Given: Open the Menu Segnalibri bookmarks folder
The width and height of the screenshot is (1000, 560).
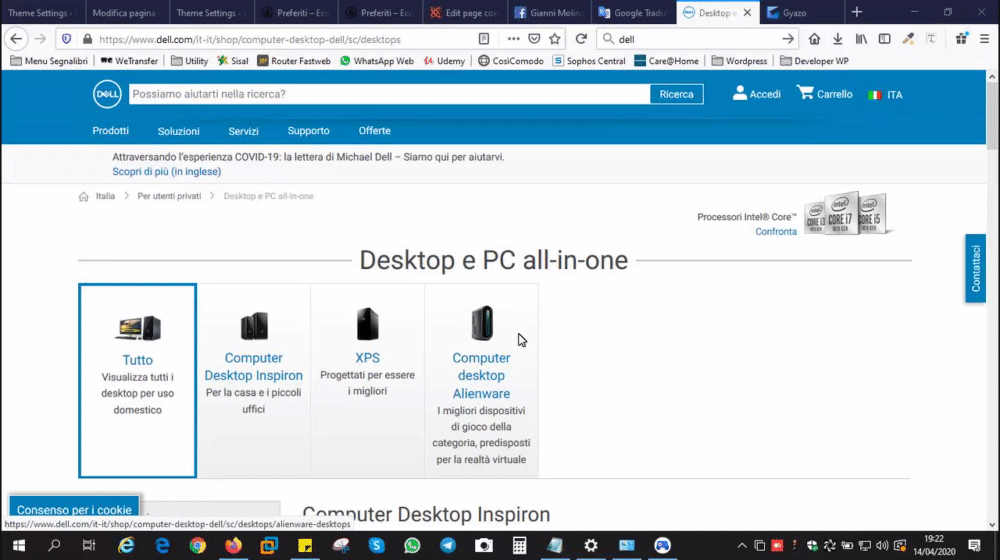Looking at the screenshot, I should [x=49, y=61].
